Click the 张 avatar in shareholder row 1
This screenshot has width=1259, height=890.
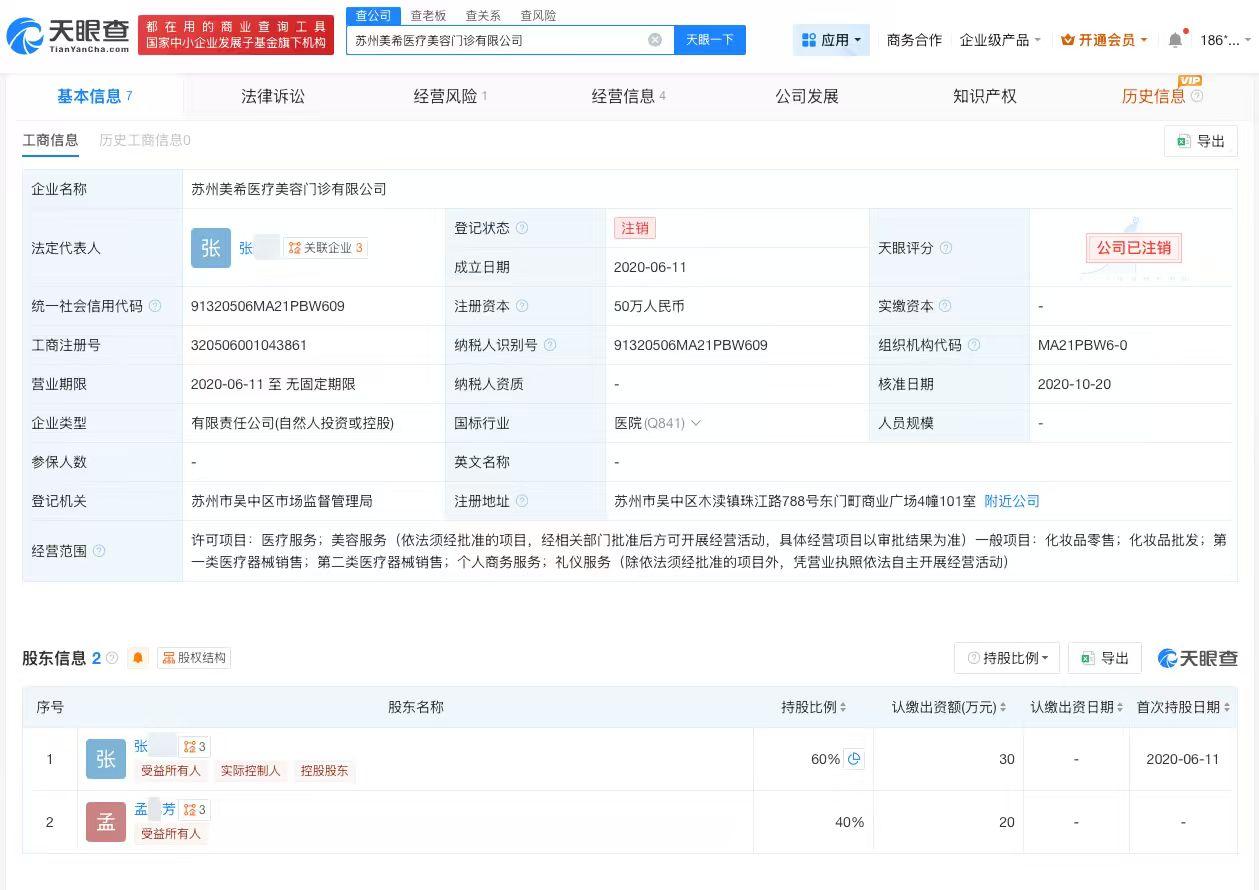(106, 759)
